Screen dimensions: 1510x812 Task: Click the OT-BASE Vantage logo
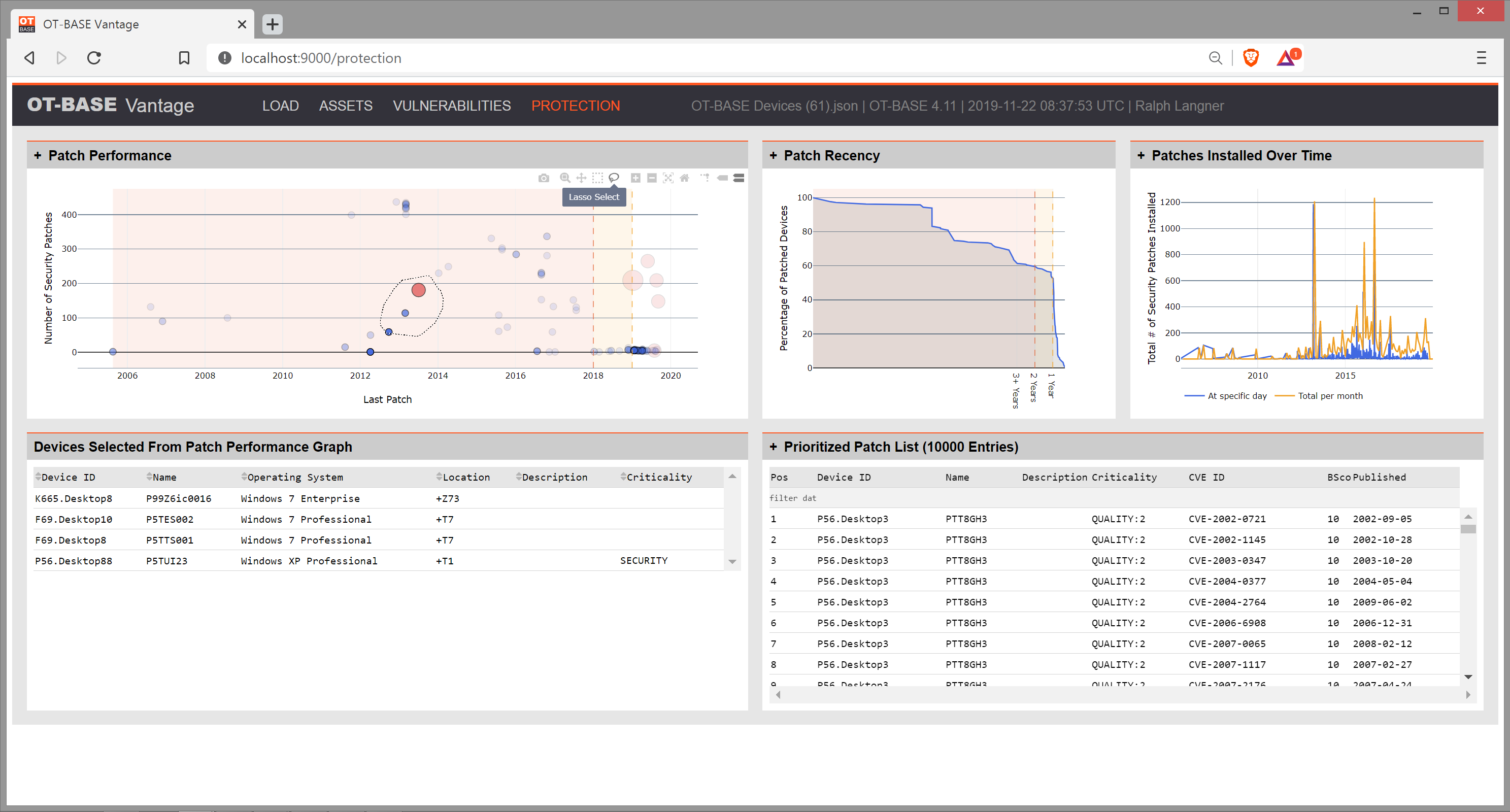click(x=110, y=105)
